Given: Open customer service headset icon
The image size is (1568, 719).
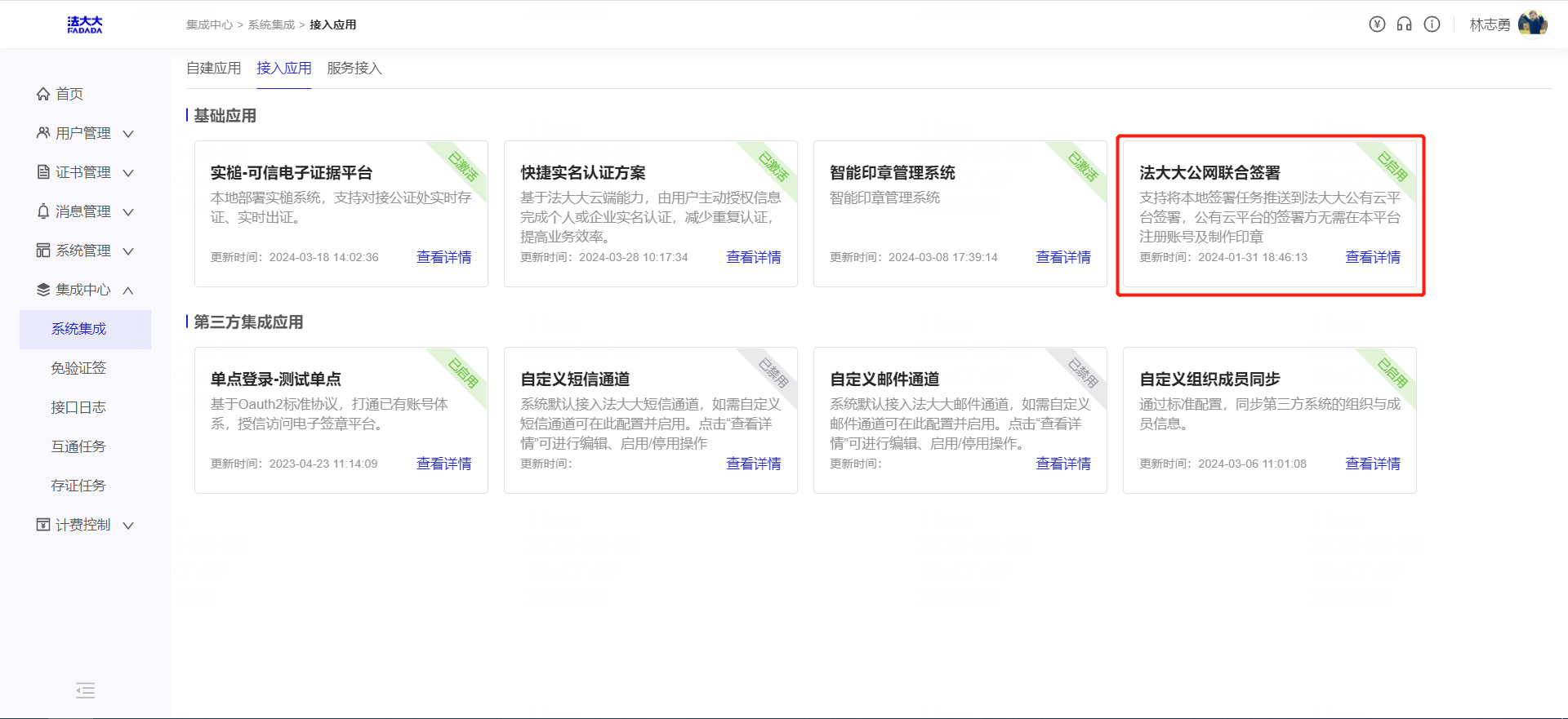Looking at the screenshot, I should 1404,24.
